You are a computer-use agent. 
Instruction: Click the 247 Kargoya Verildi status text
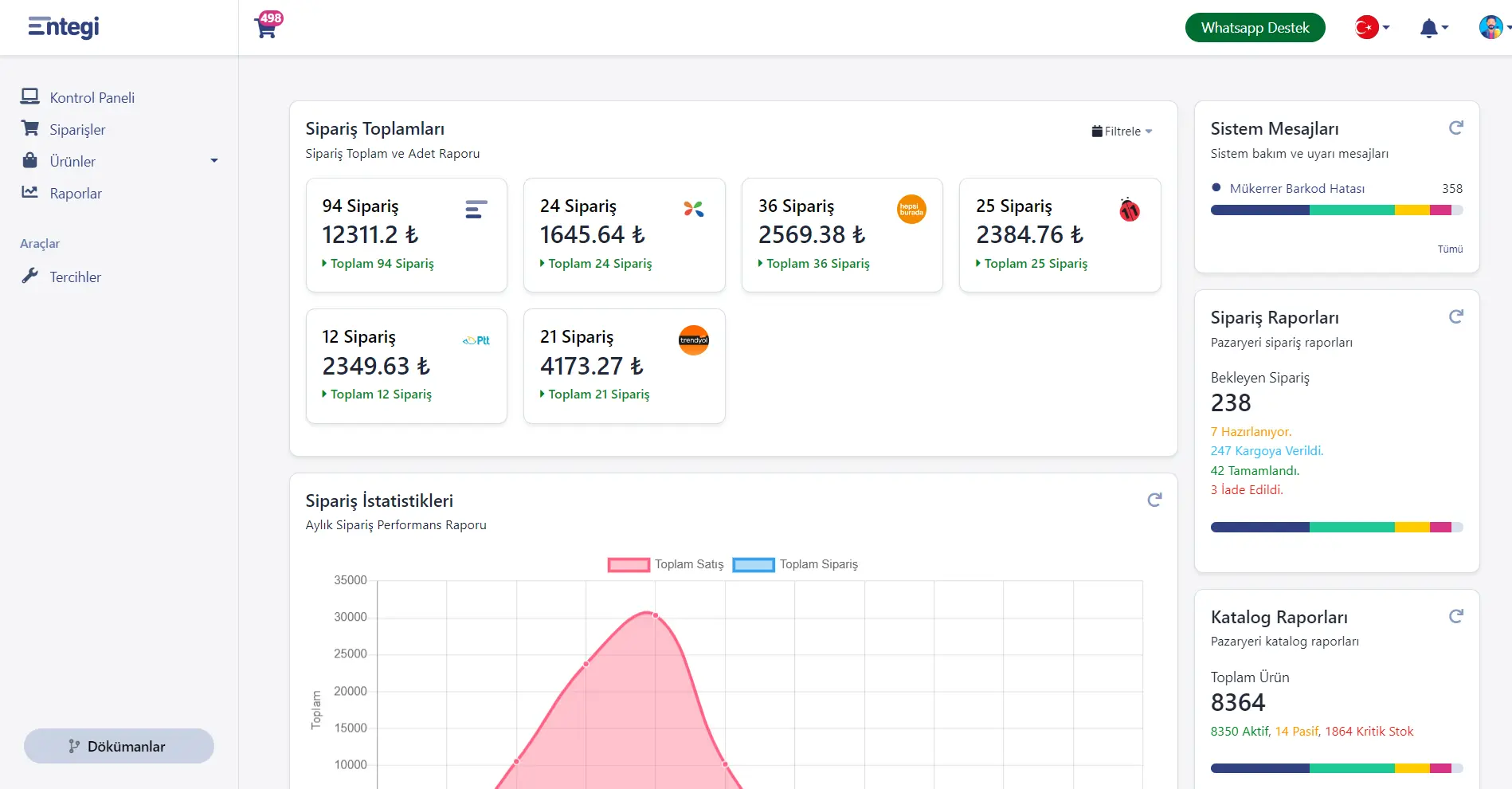coord(1267,450)
